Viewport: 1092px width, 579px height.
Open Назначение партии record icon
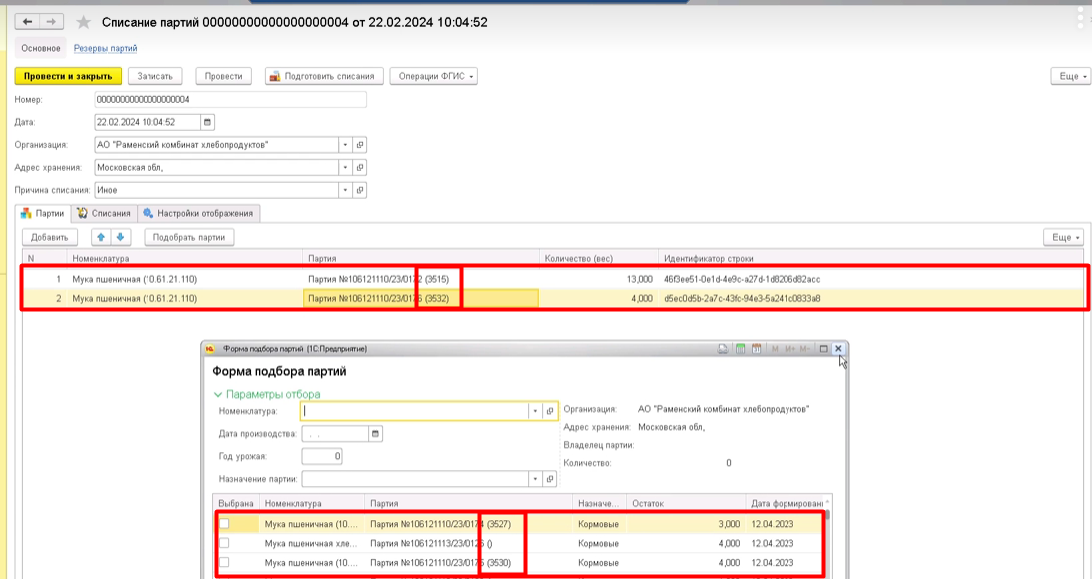tap(550, 479)
